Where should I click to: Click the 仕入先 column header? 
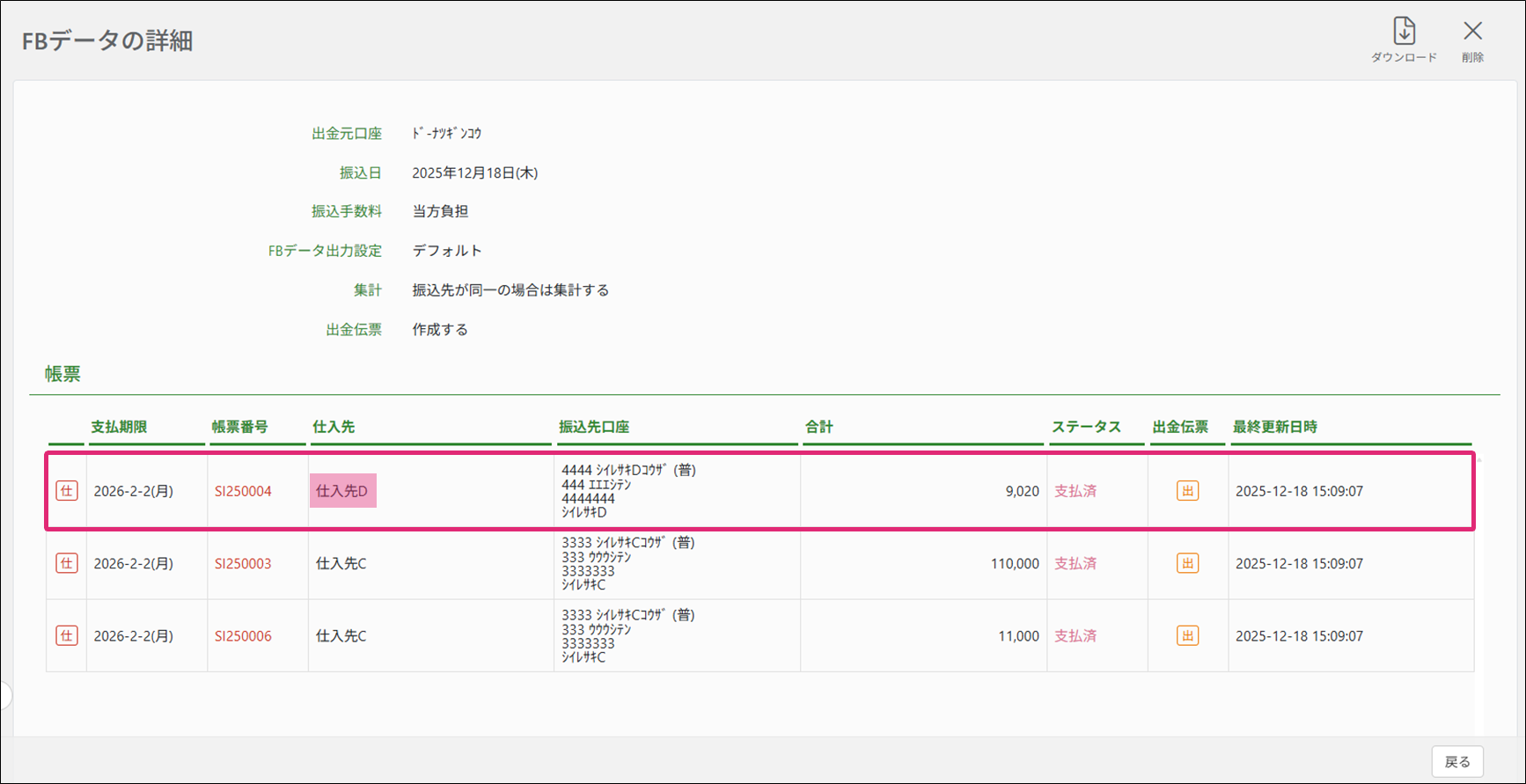click(x=334, y=427)
